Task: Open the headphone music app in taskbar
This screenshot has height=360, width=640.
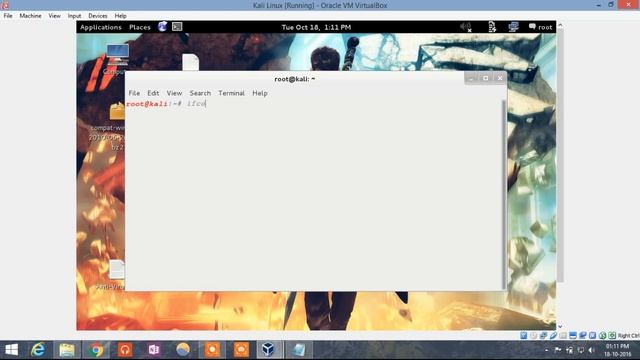Action: (x=125, y=350)
